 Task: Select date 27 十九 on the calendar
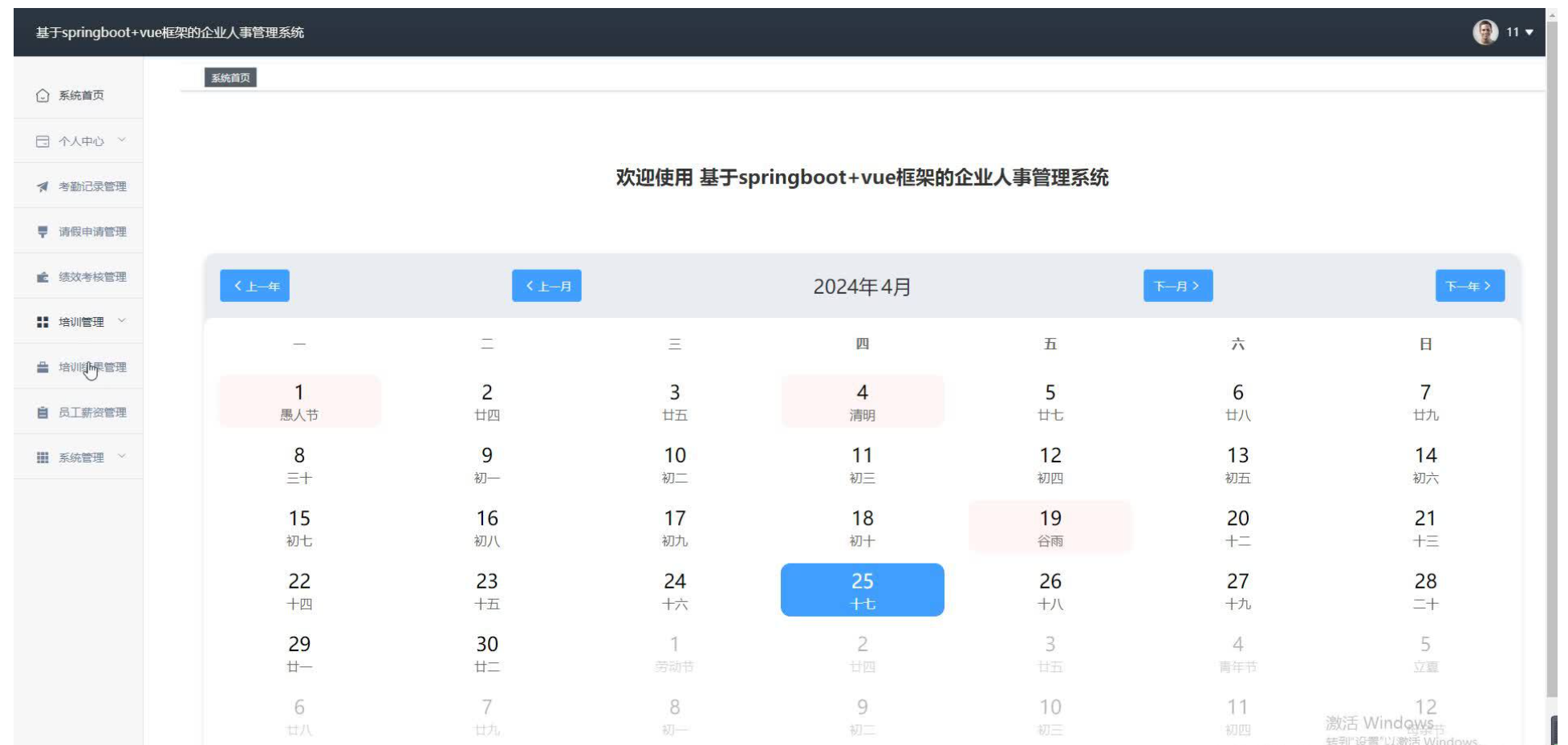[1238, 590]
